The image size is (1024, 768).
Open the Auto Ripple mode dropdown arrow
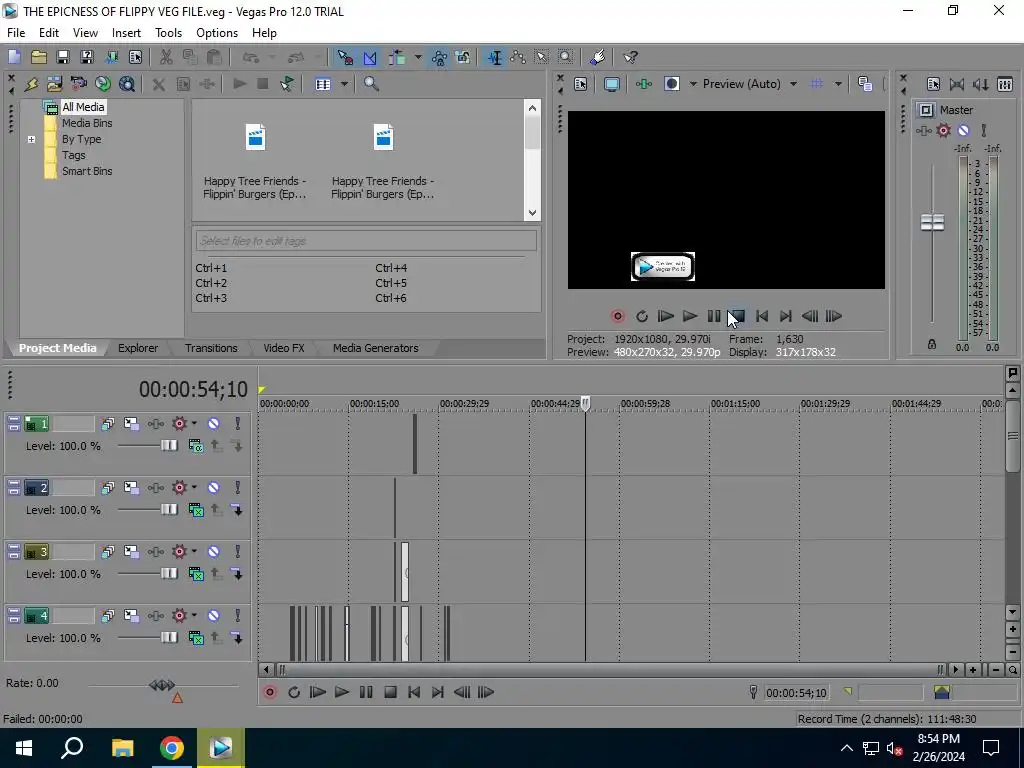click(418, 57)
